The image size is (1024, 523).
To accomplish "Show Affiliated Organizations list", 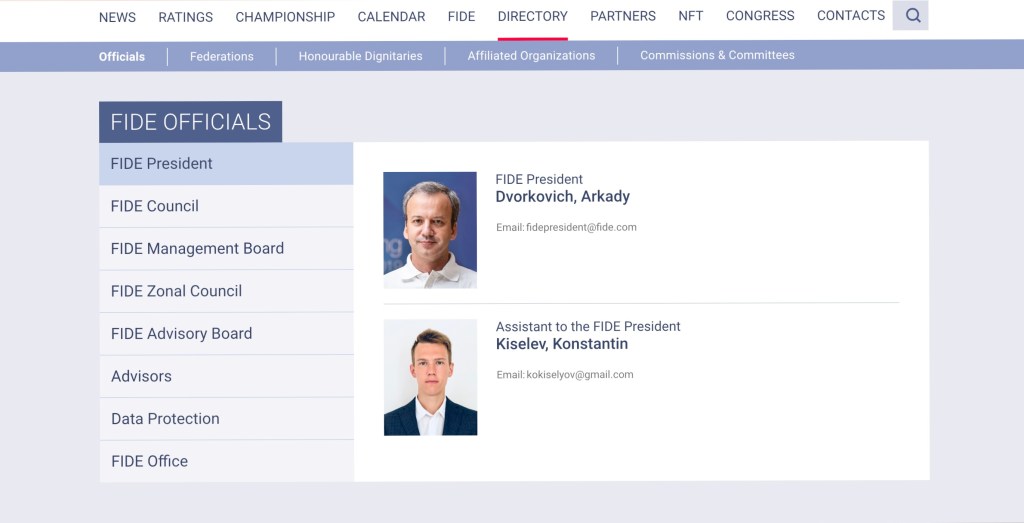I will tap(531, 56).
